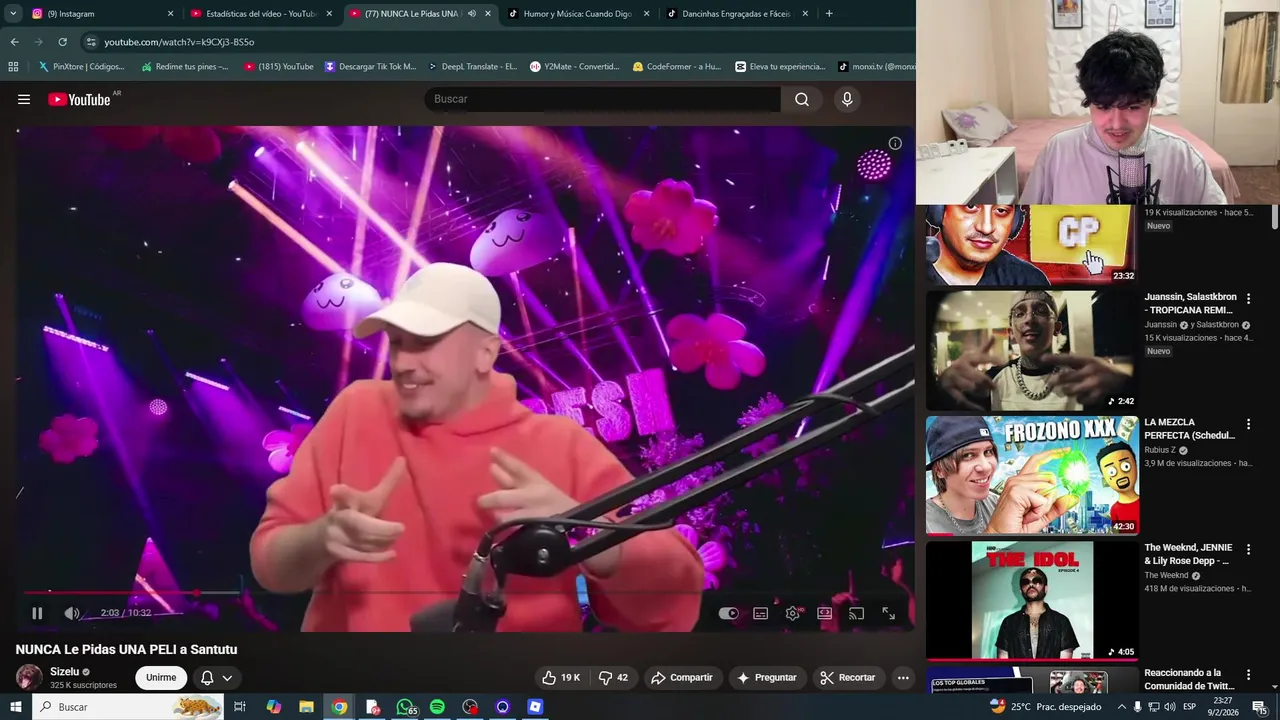1280x720 pixels.
Task: Open (1815) YouTube bookmark
Action: tap(279, 67)
